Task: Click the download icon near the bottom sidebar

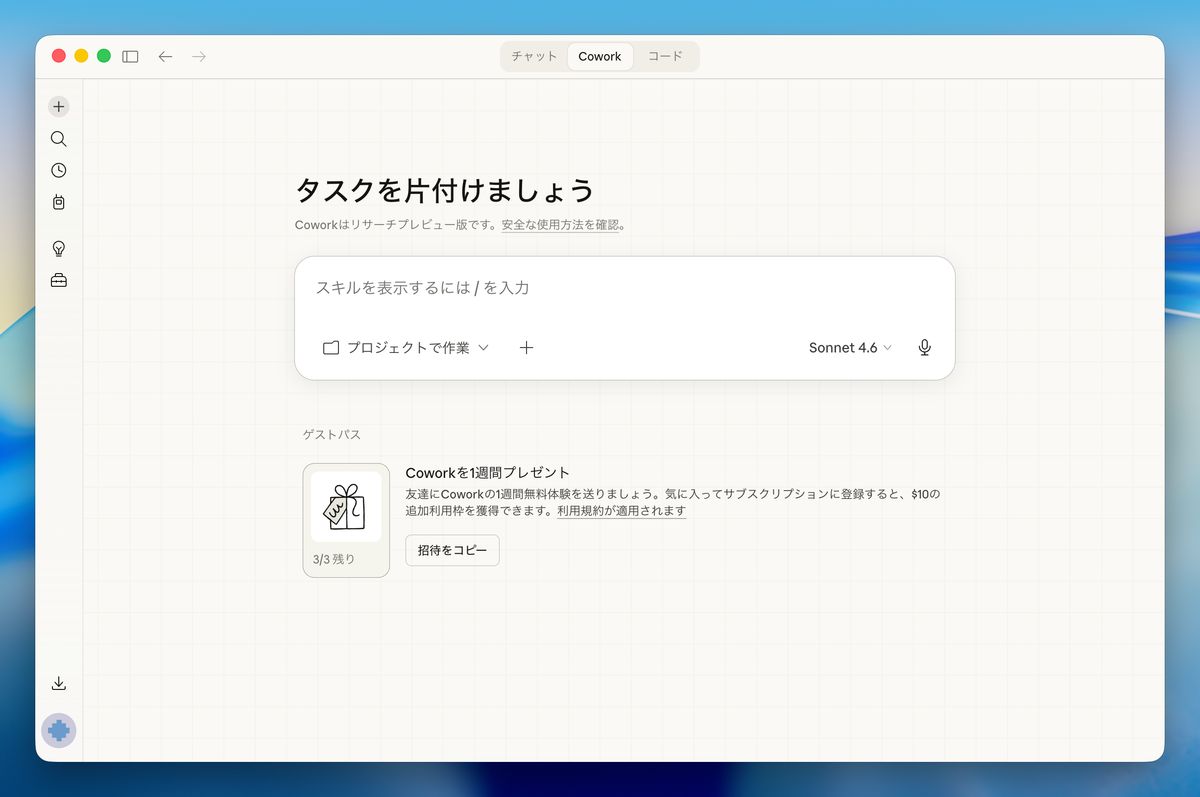Action: 58,683
